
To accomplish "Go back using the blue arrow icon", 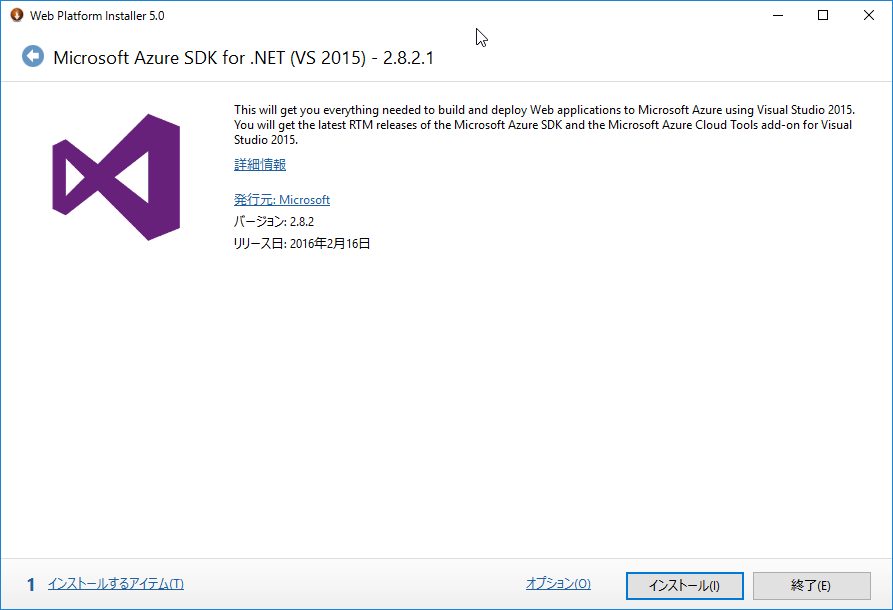I will pyautogui.click(x=33, y=56).
